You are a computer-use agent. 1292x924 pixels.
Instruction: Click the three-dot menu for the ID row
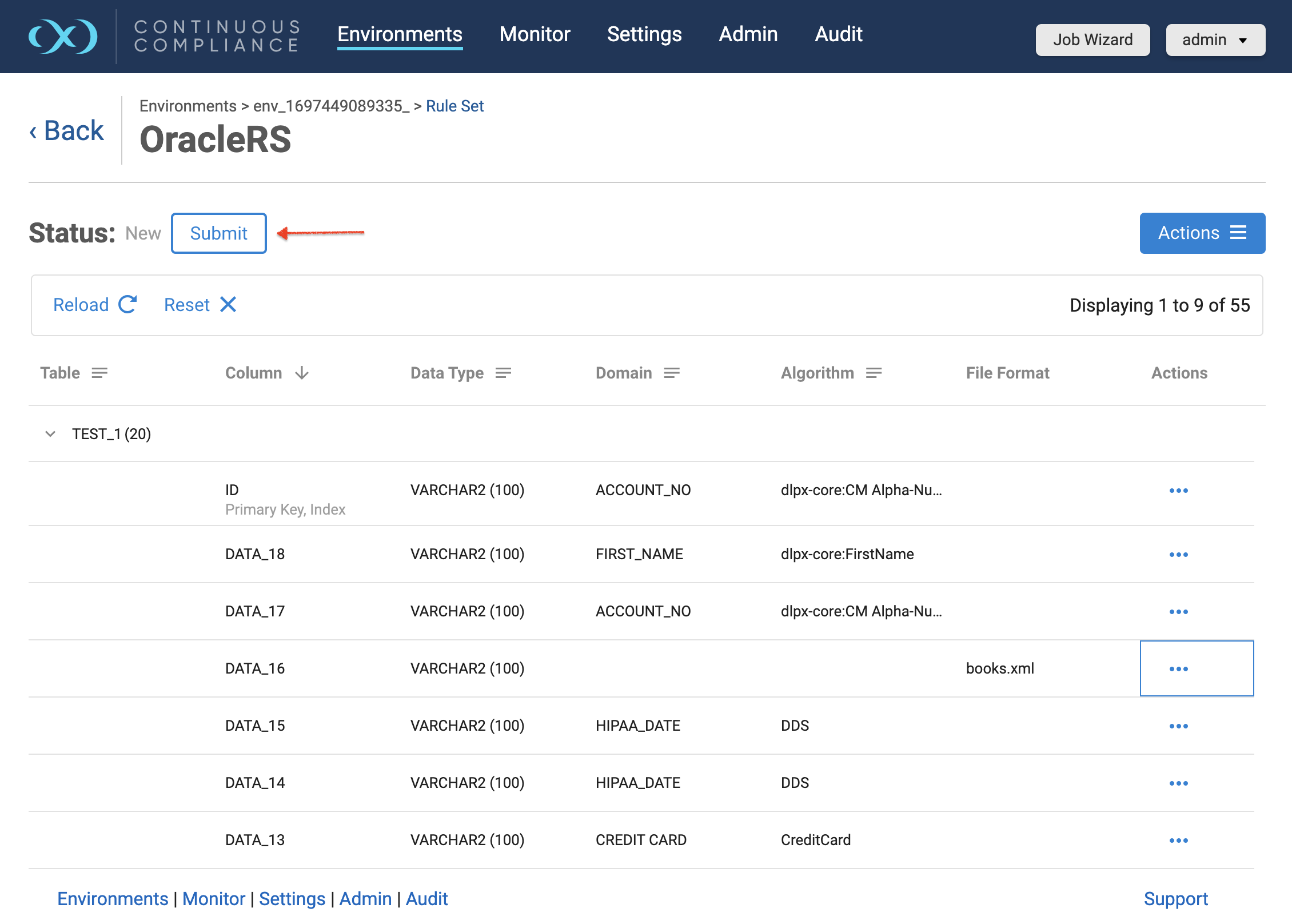click(x=1178, y=490)
